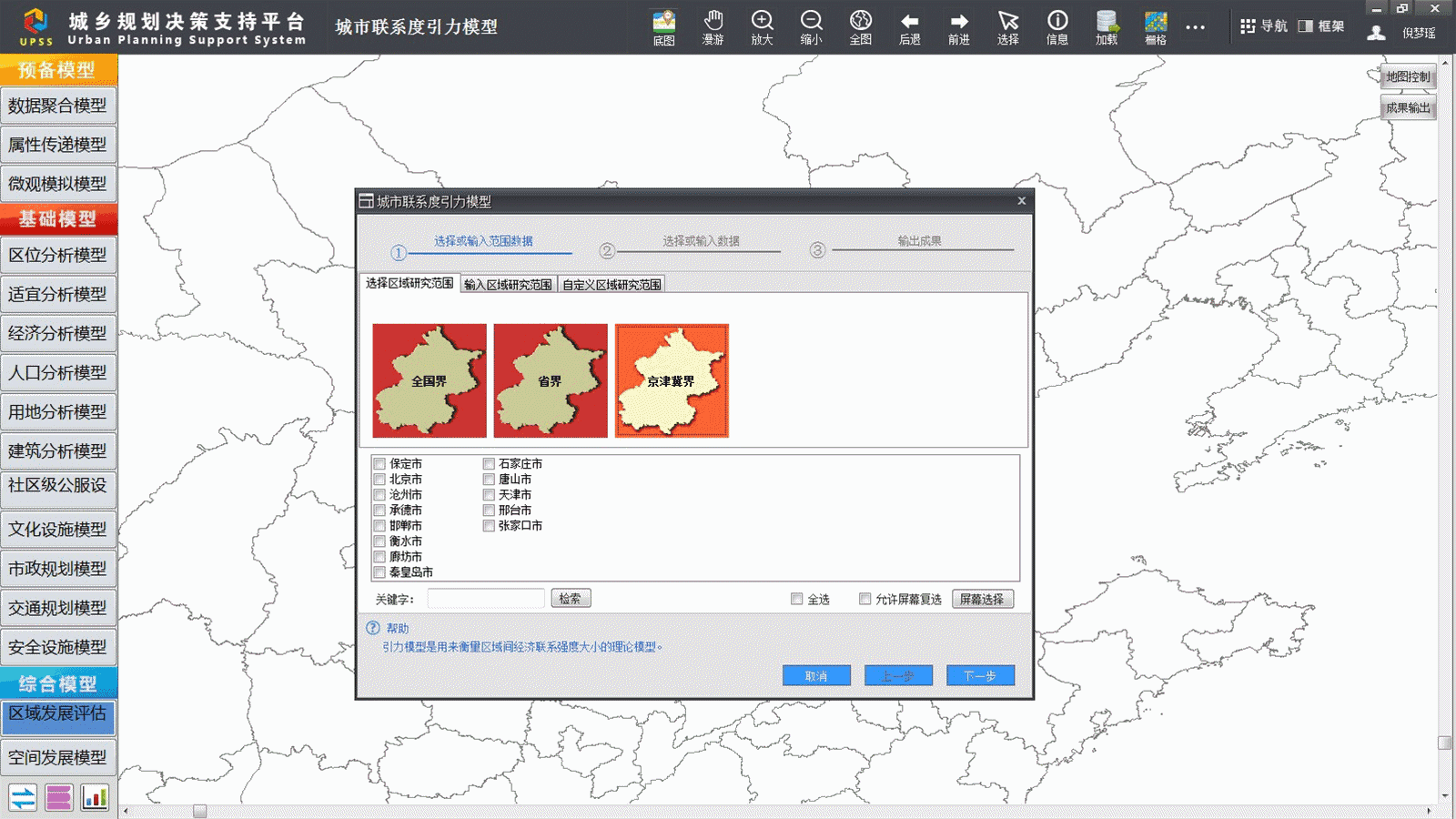
Task: Open the 栅格 raster tool
Action: click(1156, 27)
